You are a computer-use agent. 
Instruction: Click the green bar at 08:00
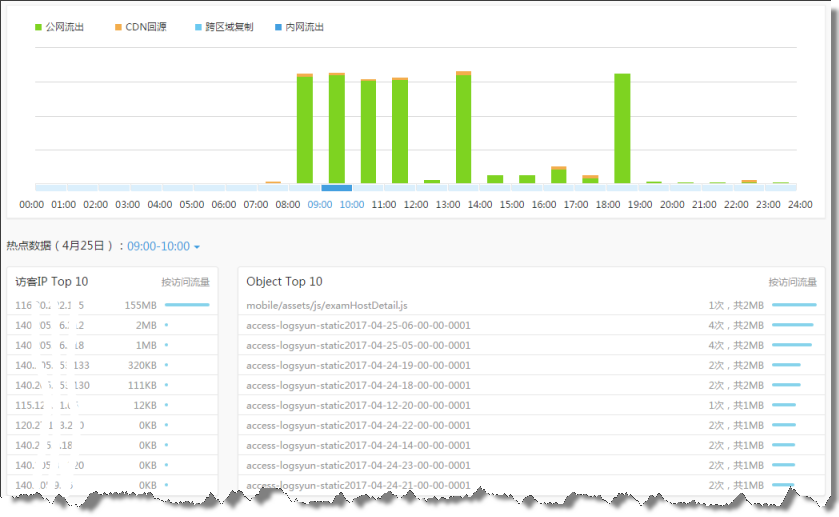coord(305,129)
